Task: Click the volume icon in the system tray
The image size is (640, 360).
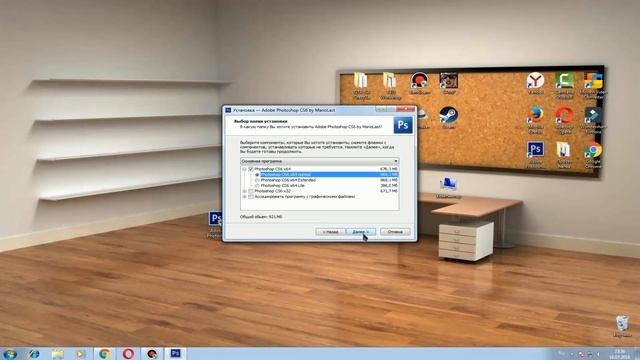Action: [598, 354]
